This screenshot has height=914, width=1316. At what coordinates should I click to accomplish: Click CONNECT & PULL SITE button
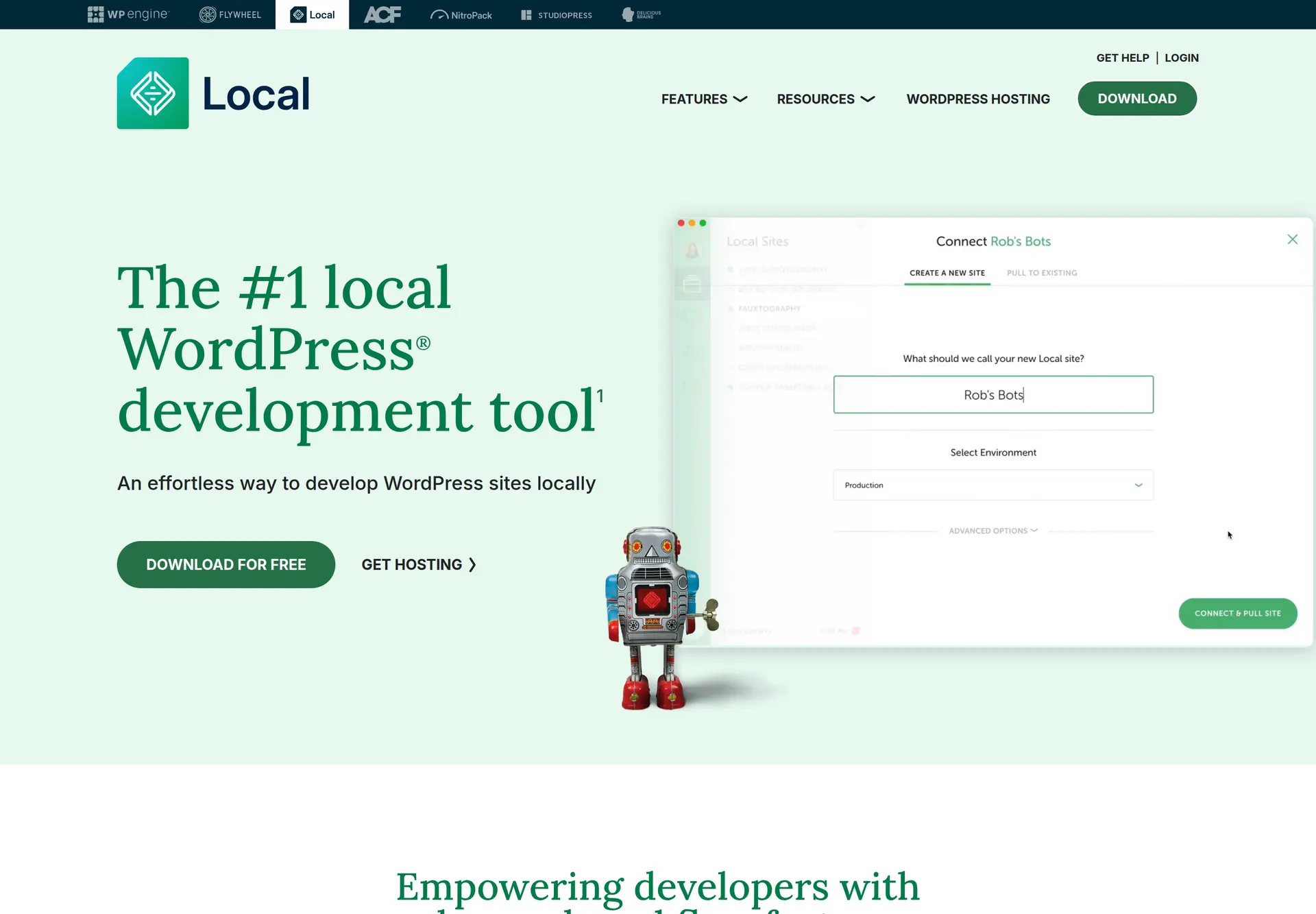tap(1237, 613)
